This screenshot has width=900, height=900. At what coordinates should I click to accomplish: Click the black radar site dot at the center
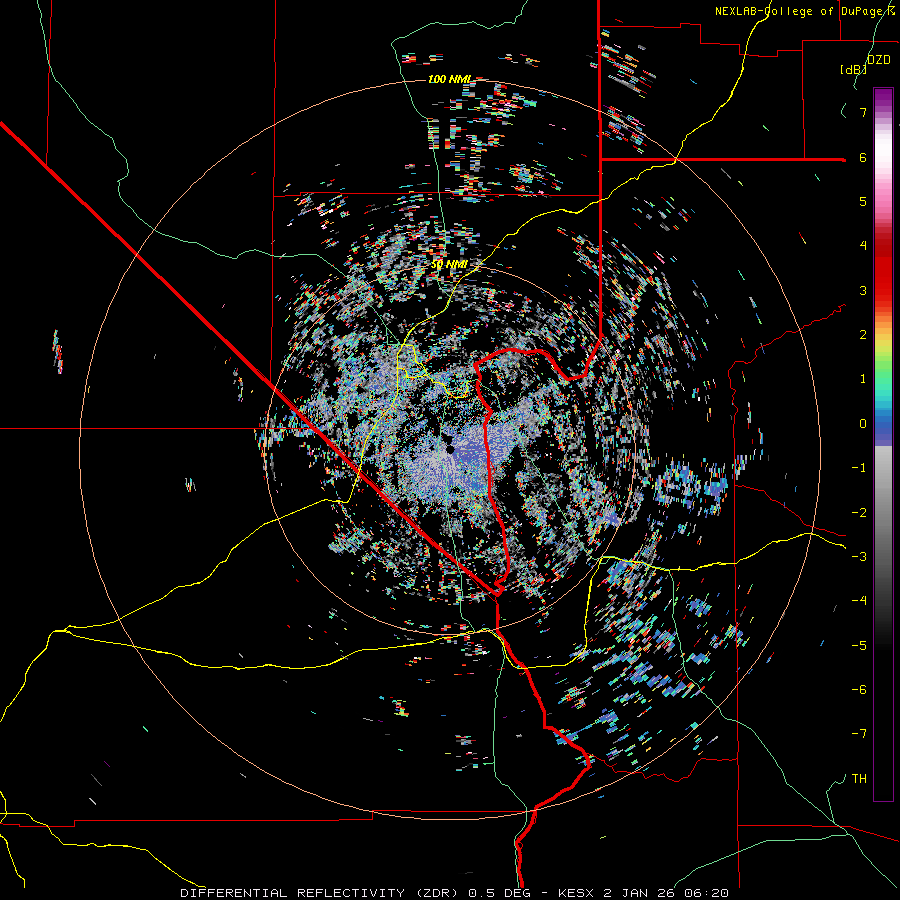[451, 449]
